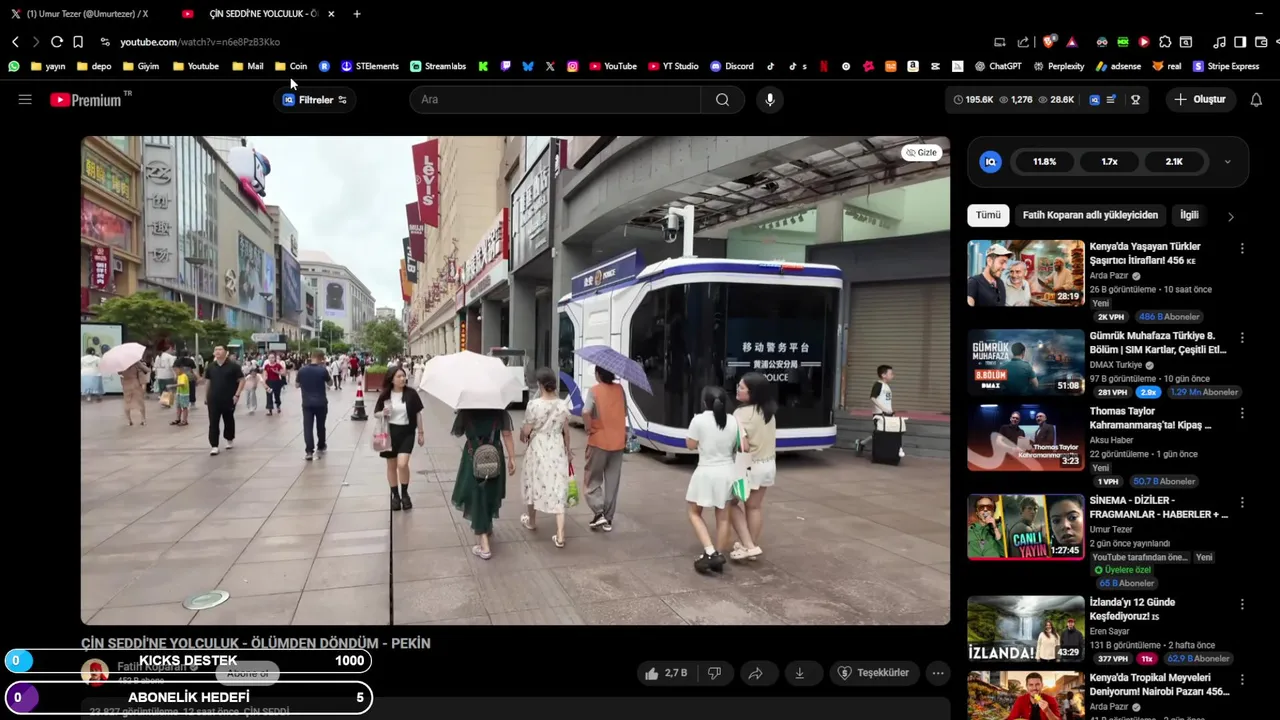
Task: Open the YouTube hamburger guide menu
Action: [25, 100]
